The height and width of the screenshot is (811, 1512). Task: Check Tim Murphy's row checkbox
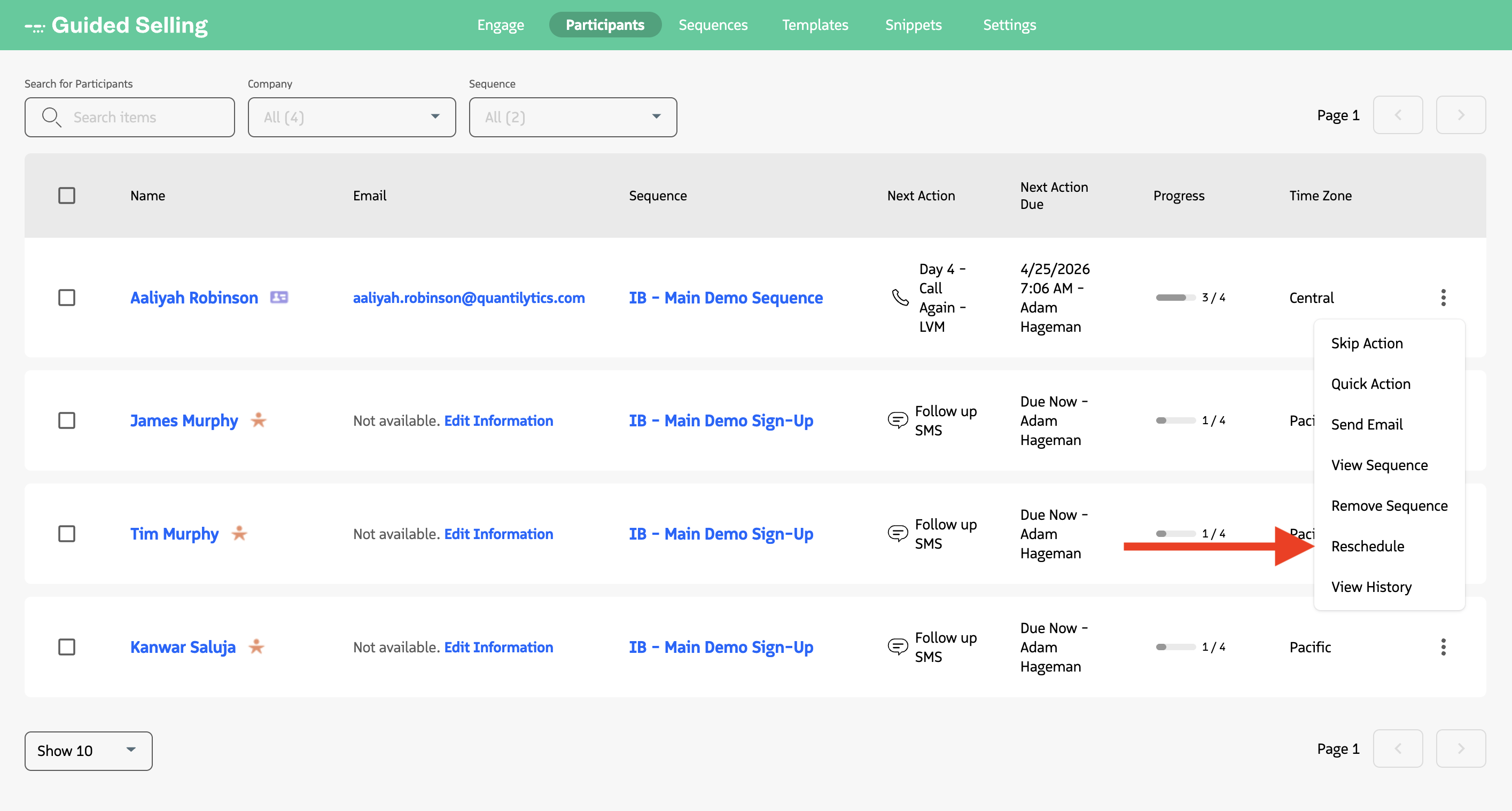tap(67, 533)
